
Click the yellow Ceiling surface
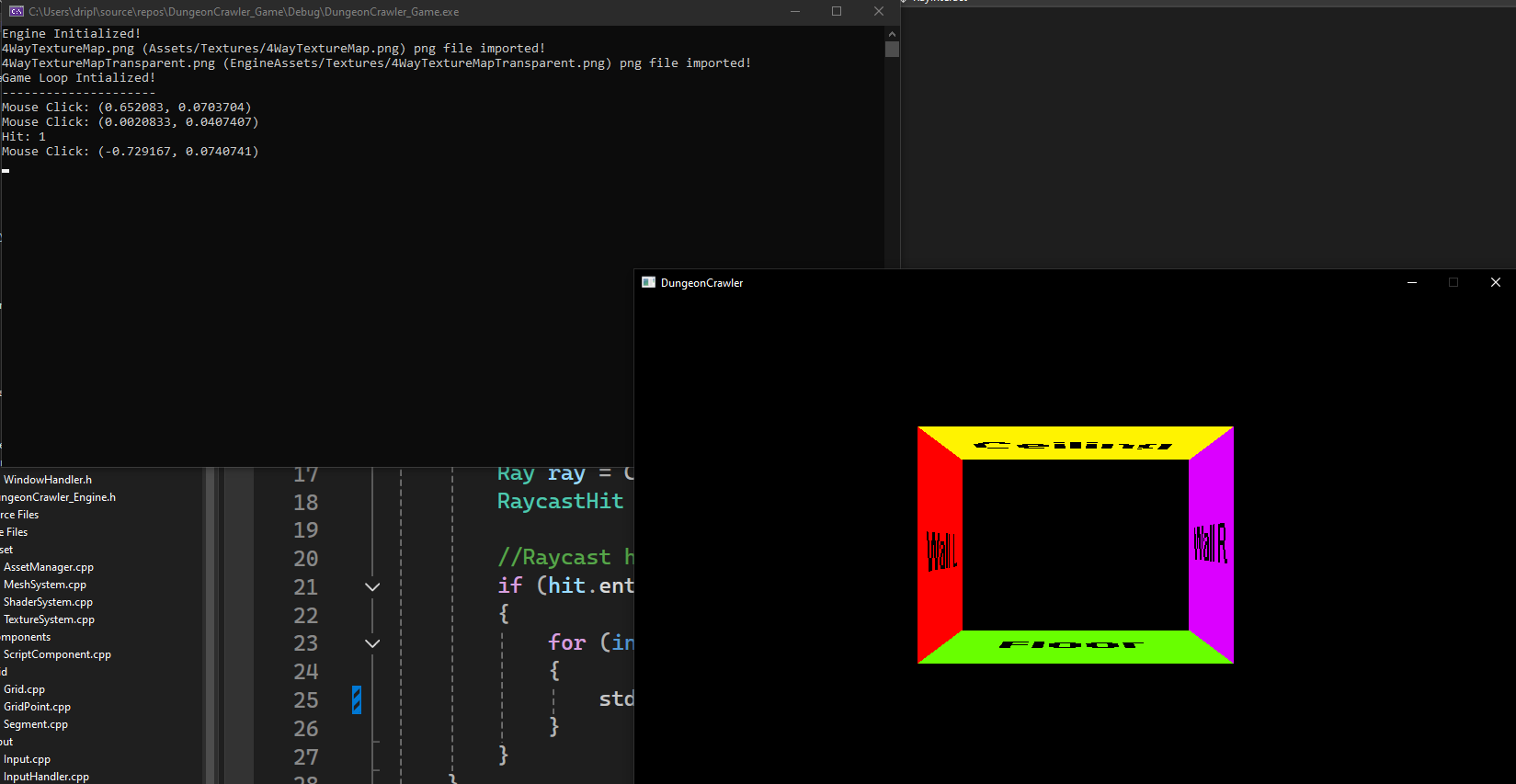1075,443
